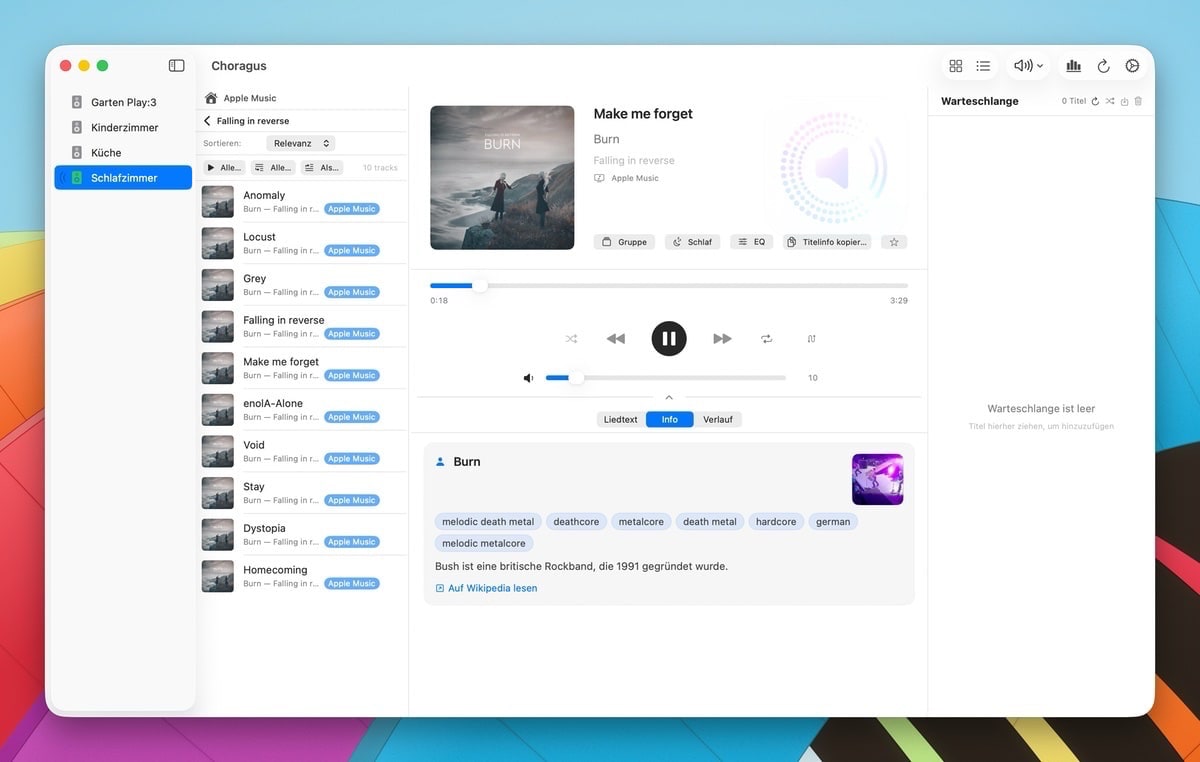Viewport: 1200px width, 762px height.
Task: Enable repeat mode near the playback controls
Action: 767,338
